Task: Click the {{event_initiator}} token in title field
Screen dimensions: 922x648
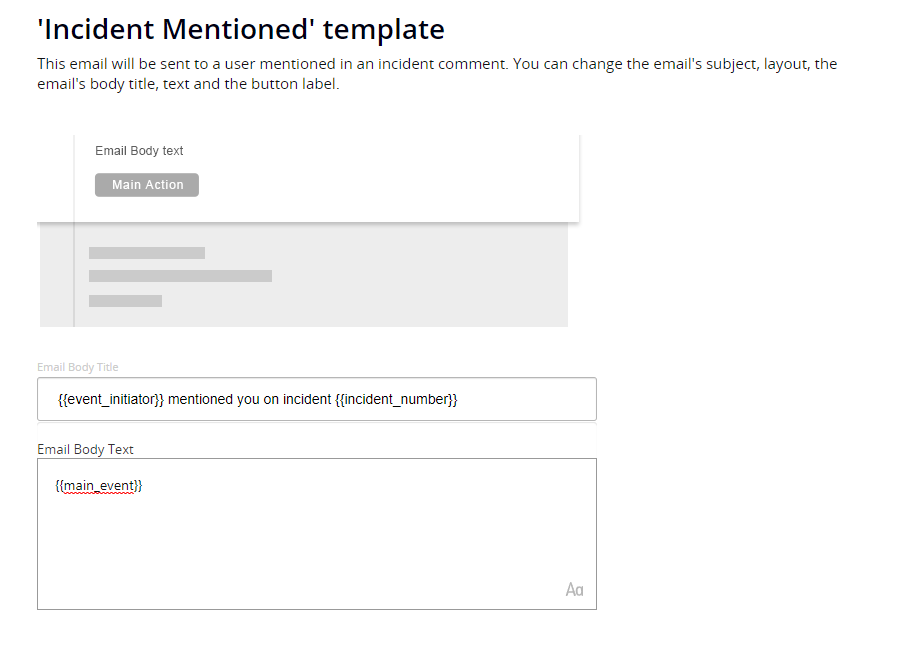Action: click(111, 400)
